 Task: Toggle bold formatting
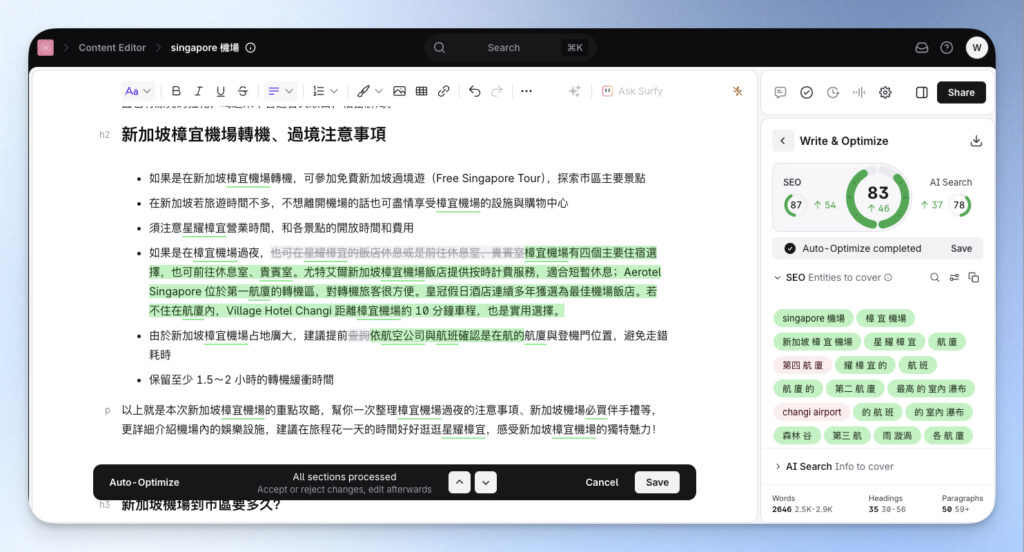(176, 91)
